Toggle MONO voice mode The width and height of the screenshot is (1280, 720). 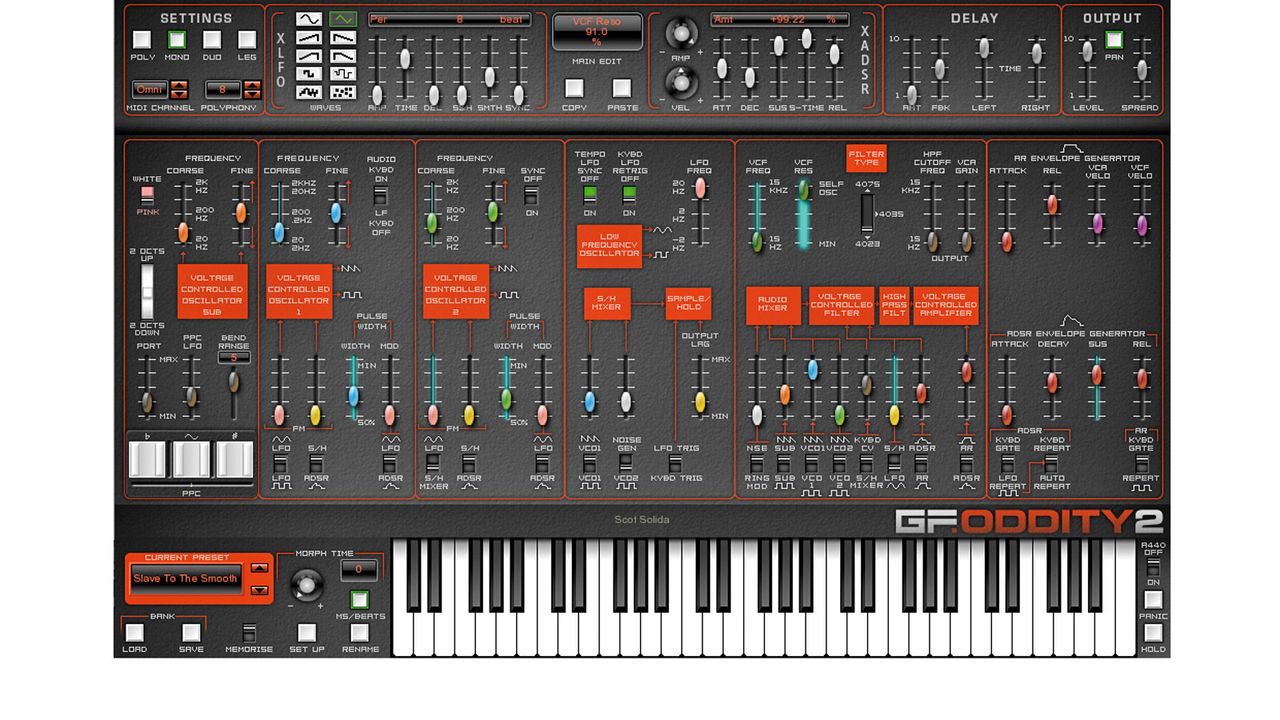coord(177,40)
